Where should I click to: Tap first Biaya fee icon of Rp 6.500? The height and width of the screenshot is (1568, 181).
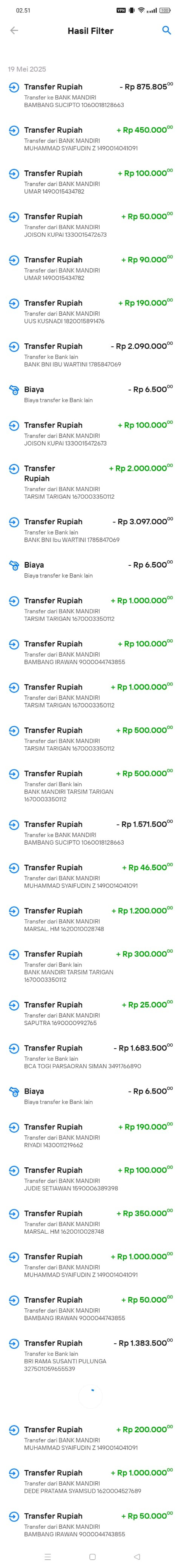point(14,390)
